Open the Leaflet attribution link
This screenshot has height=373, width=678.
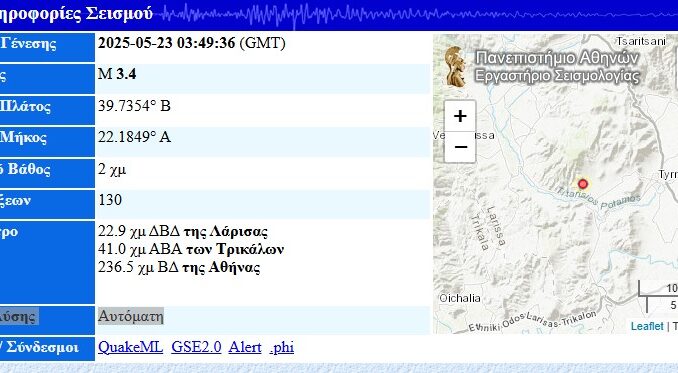(646, 326)
